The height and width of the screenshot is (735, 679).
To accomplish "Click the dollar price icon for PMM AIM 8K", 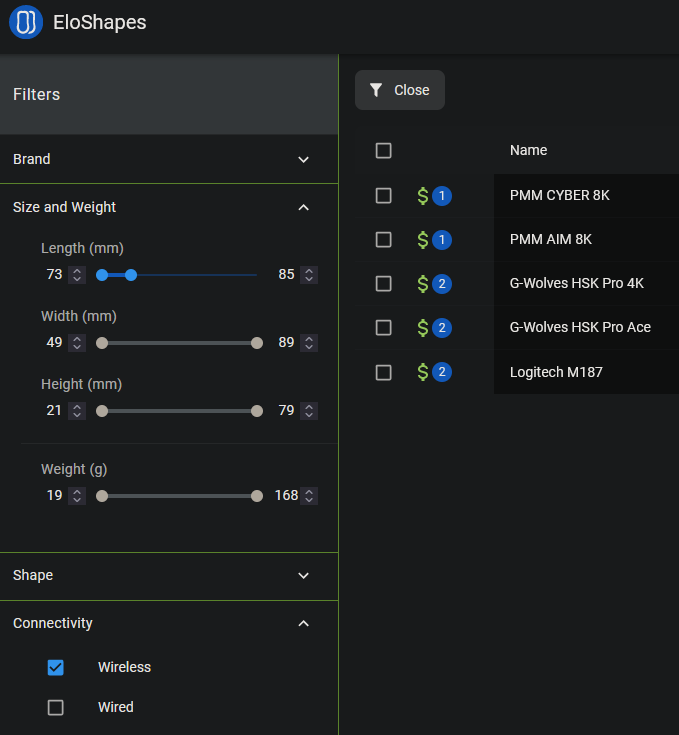I will 423,240.
